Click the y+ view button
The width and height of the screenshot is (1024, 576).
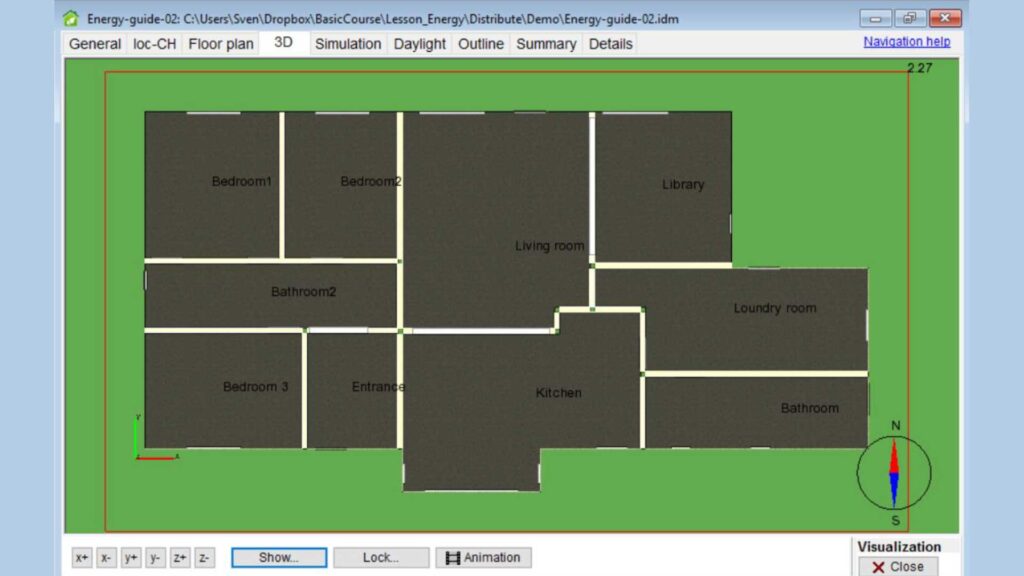pyautogui.click(x=131, y=558)
